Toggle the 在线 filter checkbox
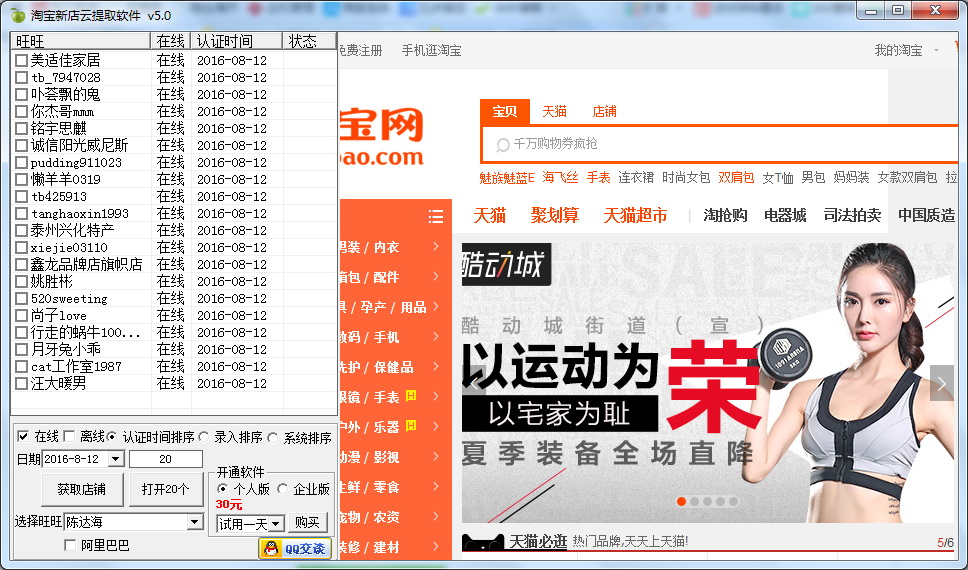The height and width of the screenshot is (570, 968). point(23,437)
